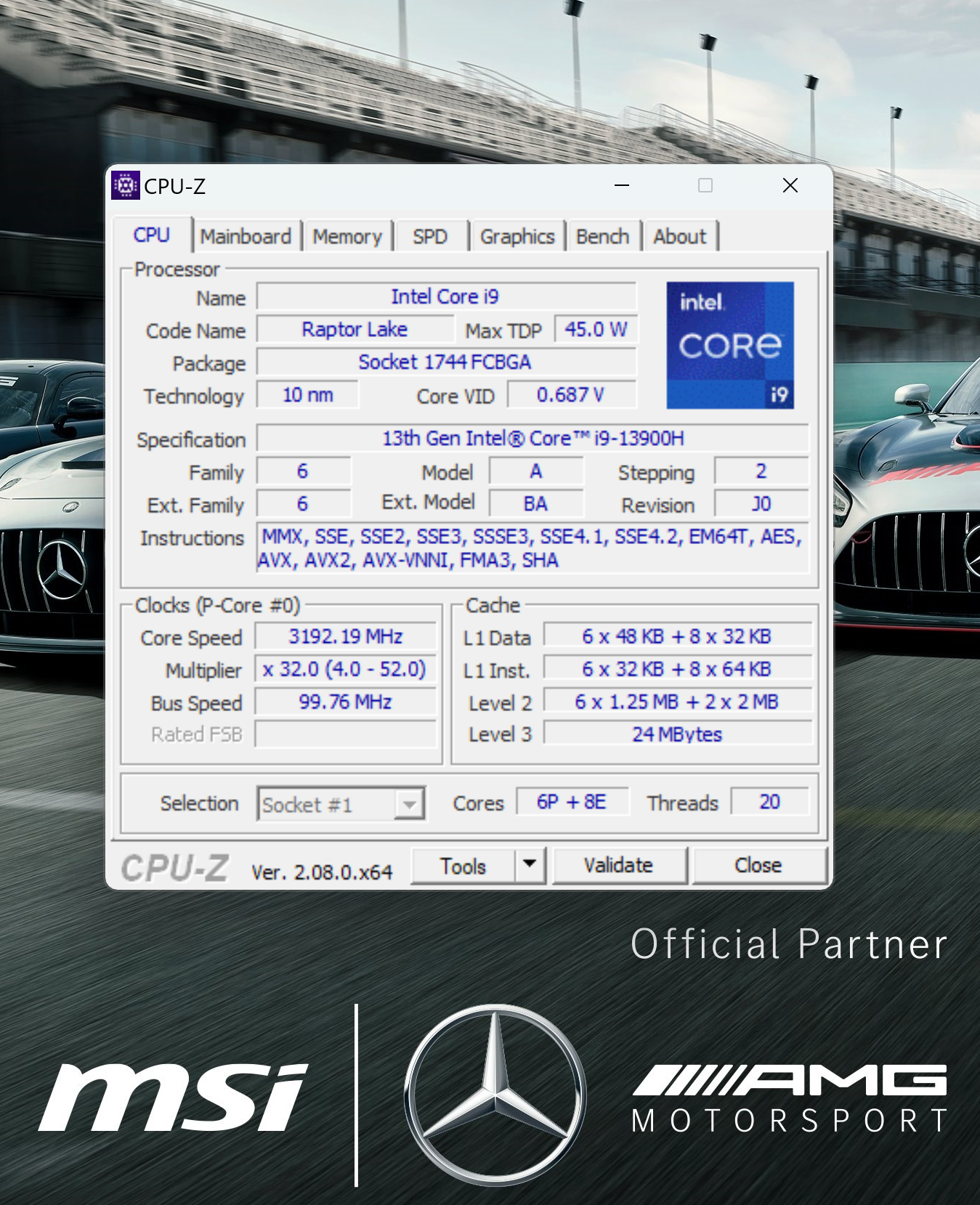The image size is (980, 1205).
Task: Switch to the Mainboard tab
Action: pos(246,237)
